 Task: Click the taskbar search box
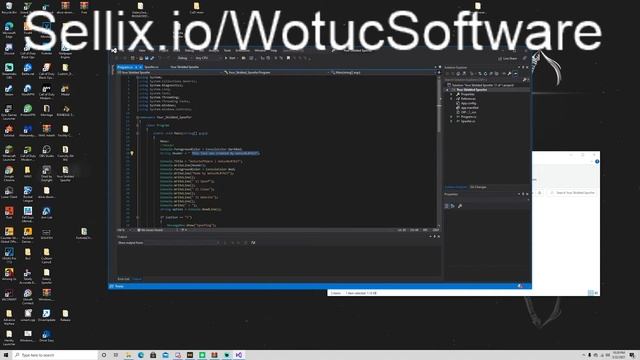coord(55,355)
